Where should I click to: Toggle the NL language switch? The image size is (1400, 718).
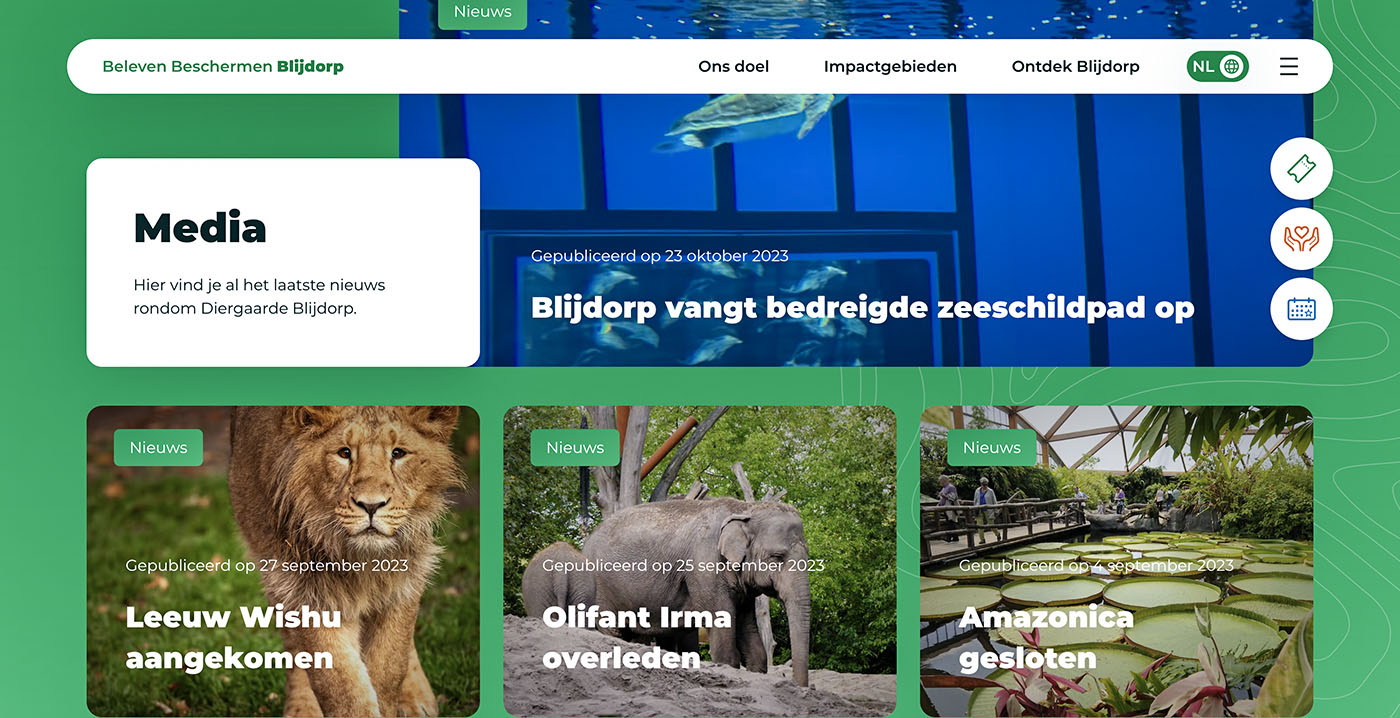click(1217, 67)
